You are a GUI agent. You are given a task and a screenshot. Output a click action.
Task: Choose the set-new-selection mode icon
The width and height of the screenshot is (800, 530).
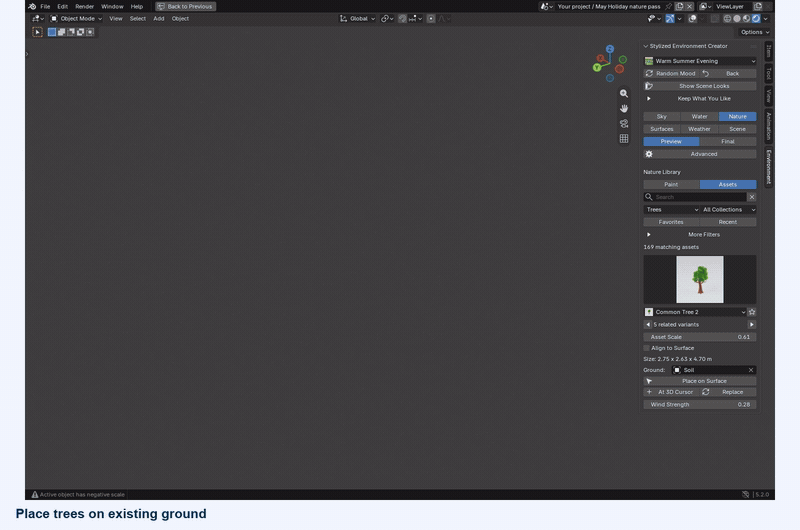[52, 32]
